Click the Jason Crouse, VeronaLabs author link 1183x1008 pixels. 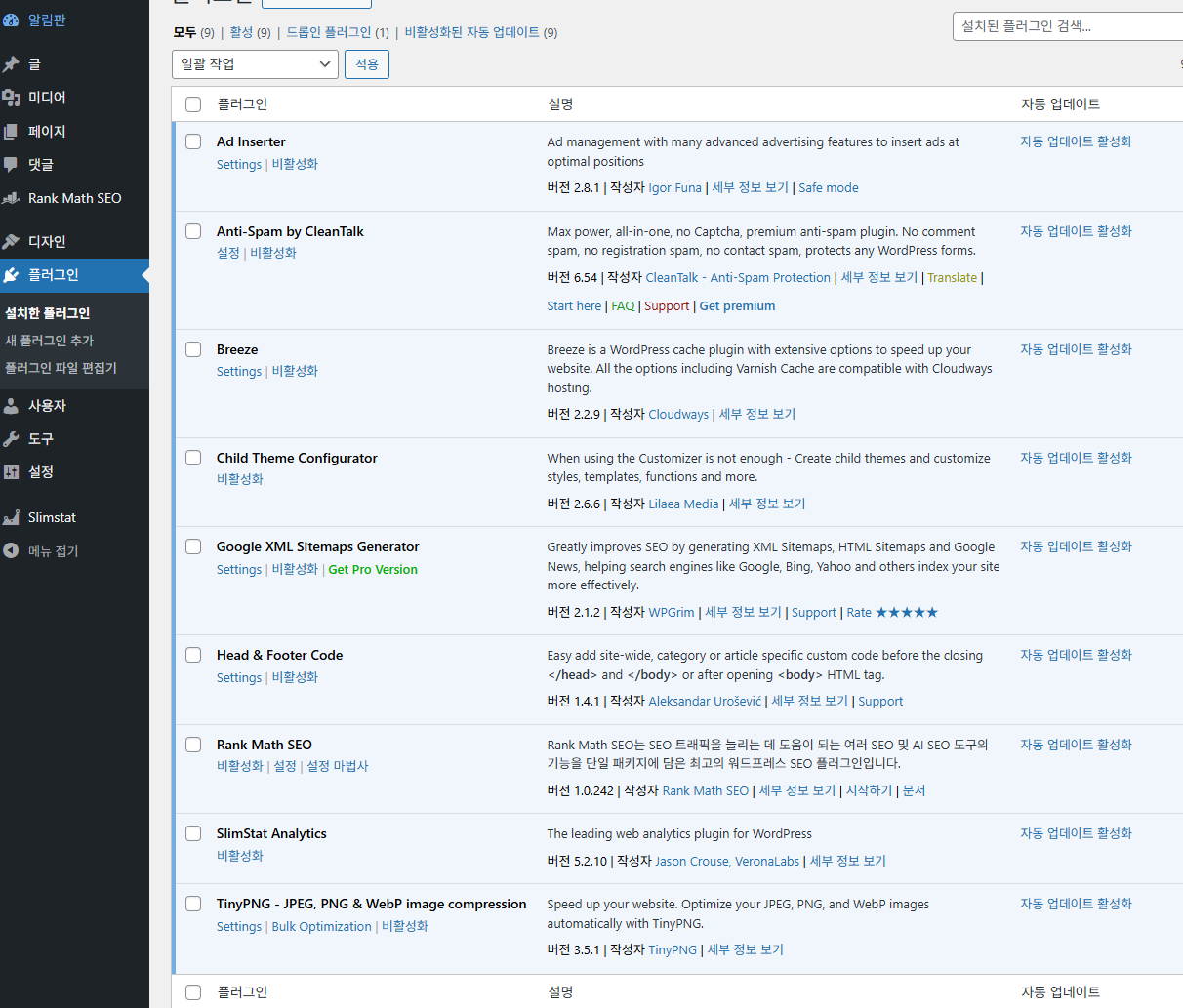click(x=727, y=862)
